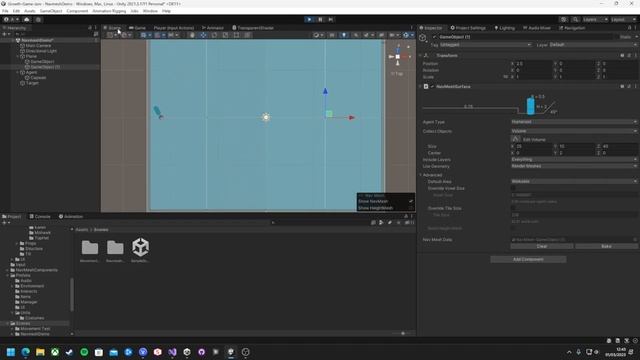Click the Clear button for NavMesh data
640x360 pixels.
[542, 246]
